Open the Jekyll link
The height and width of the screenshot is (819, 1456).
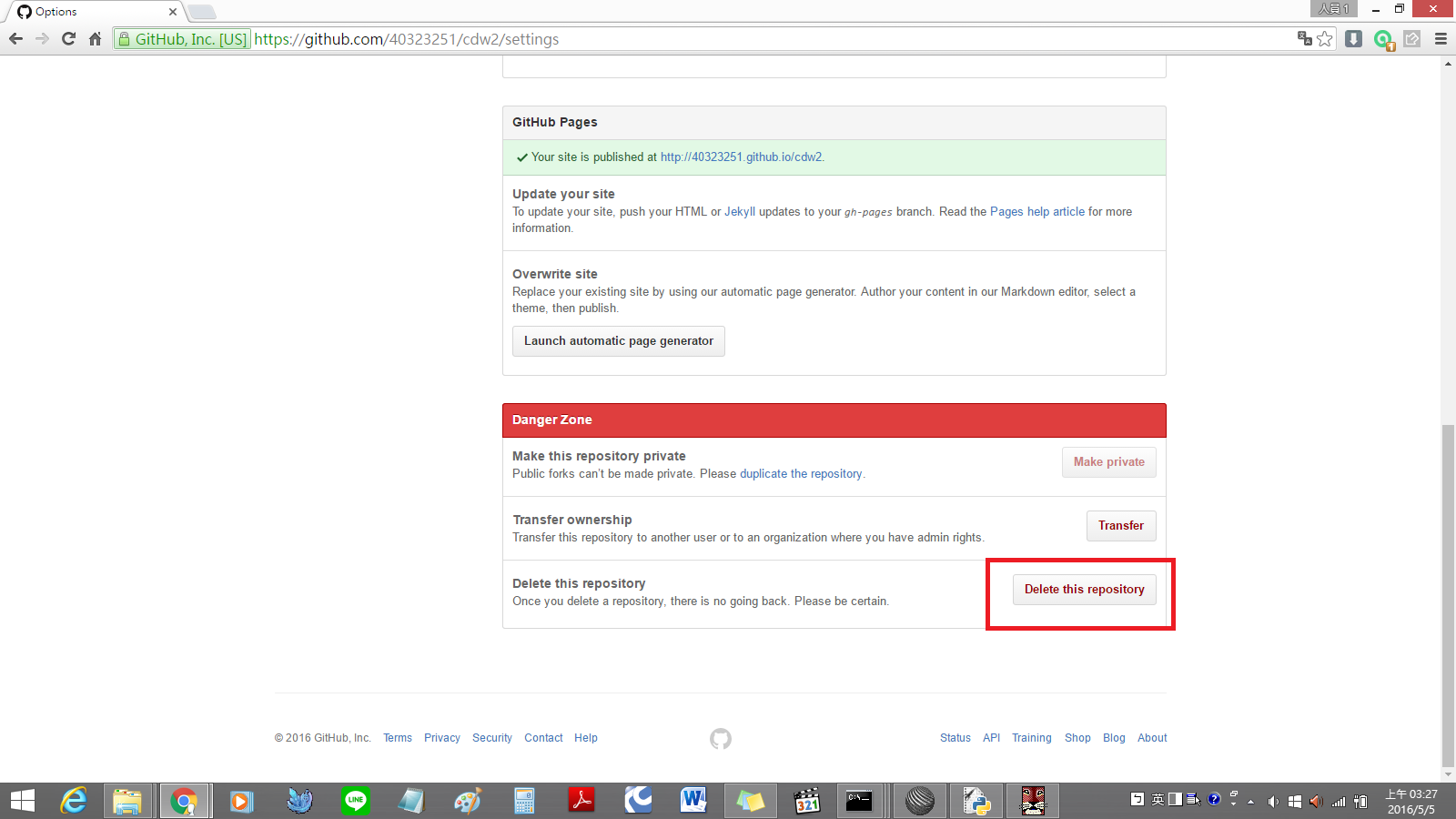tap(740, 211)
